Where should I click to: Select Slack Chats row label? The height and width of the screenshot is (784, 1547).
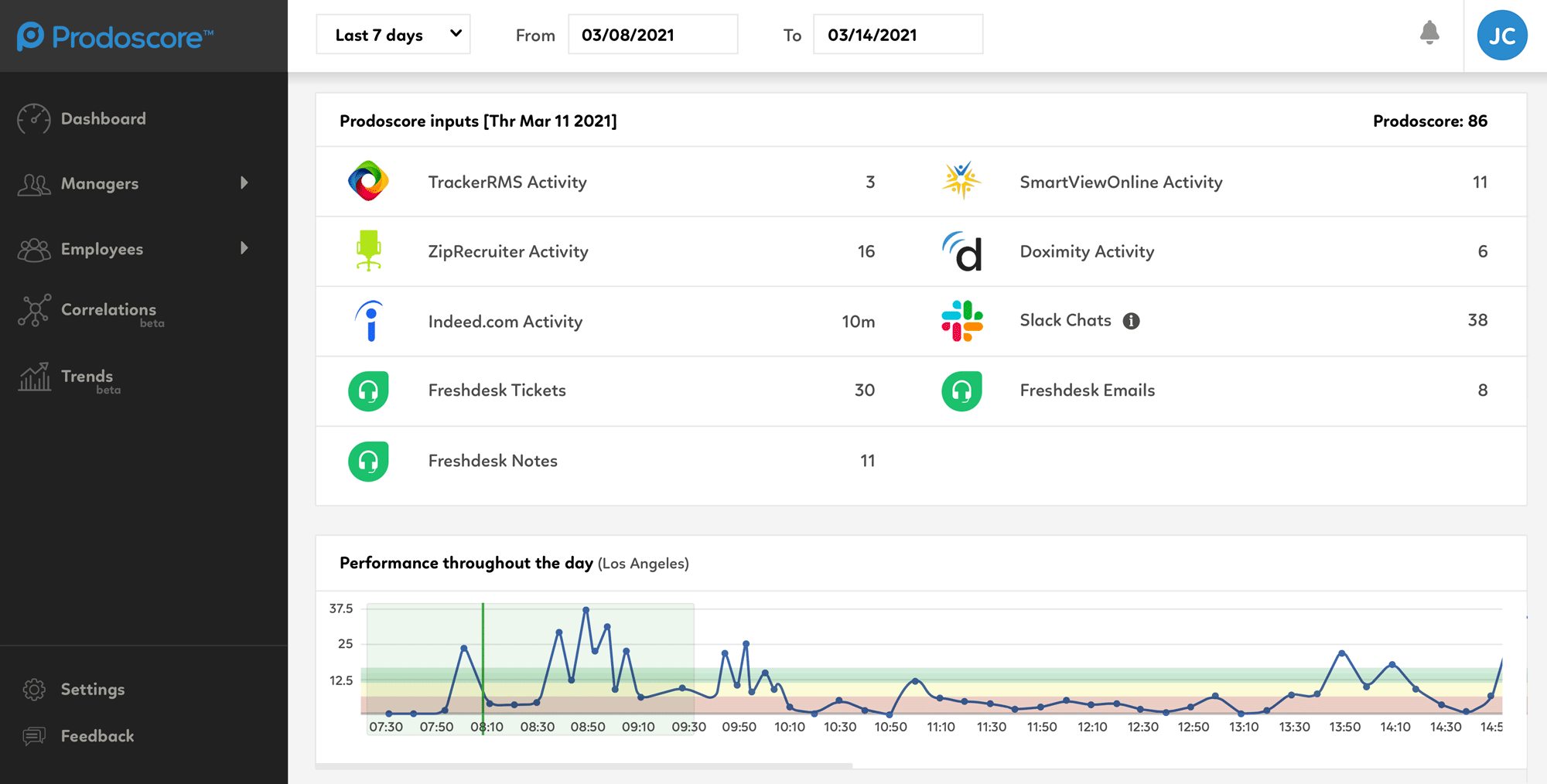1065,320
